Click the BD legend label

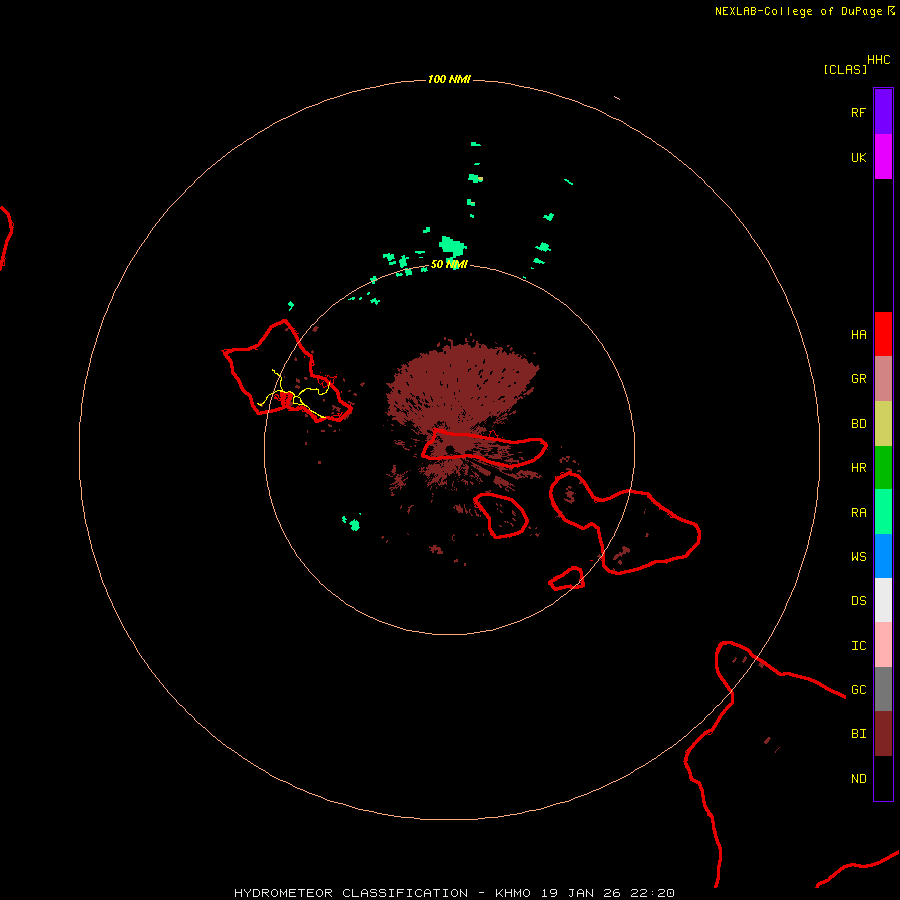pyautogui.click(x=858, y=424)
